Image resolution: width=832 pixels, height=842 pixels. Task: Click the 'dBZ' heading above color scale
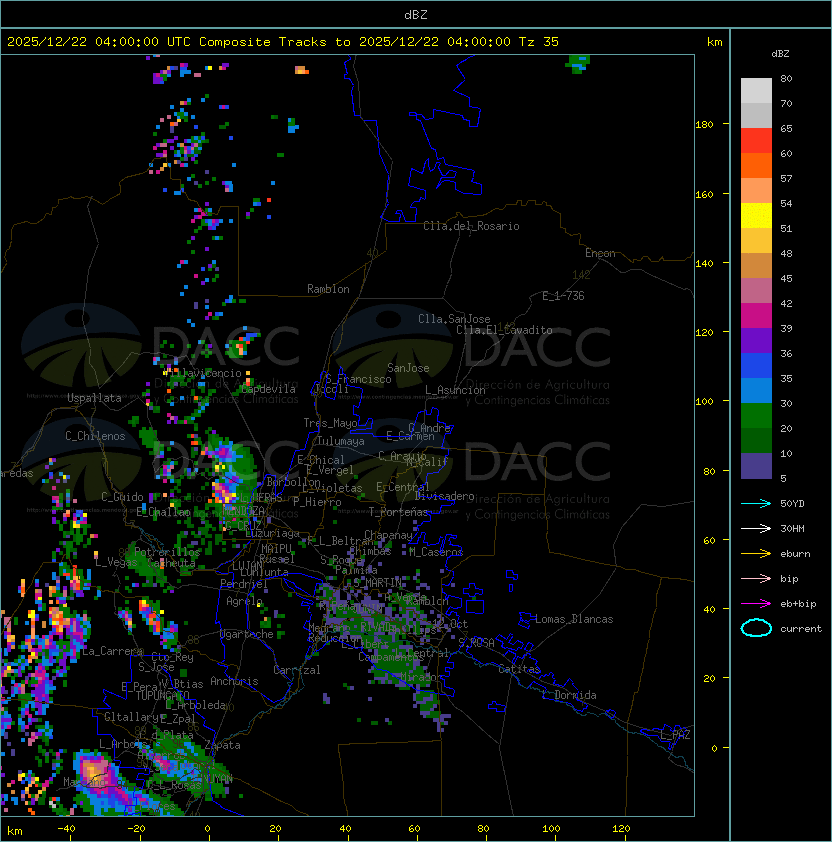pyautogui.click(x=780, y=54)
